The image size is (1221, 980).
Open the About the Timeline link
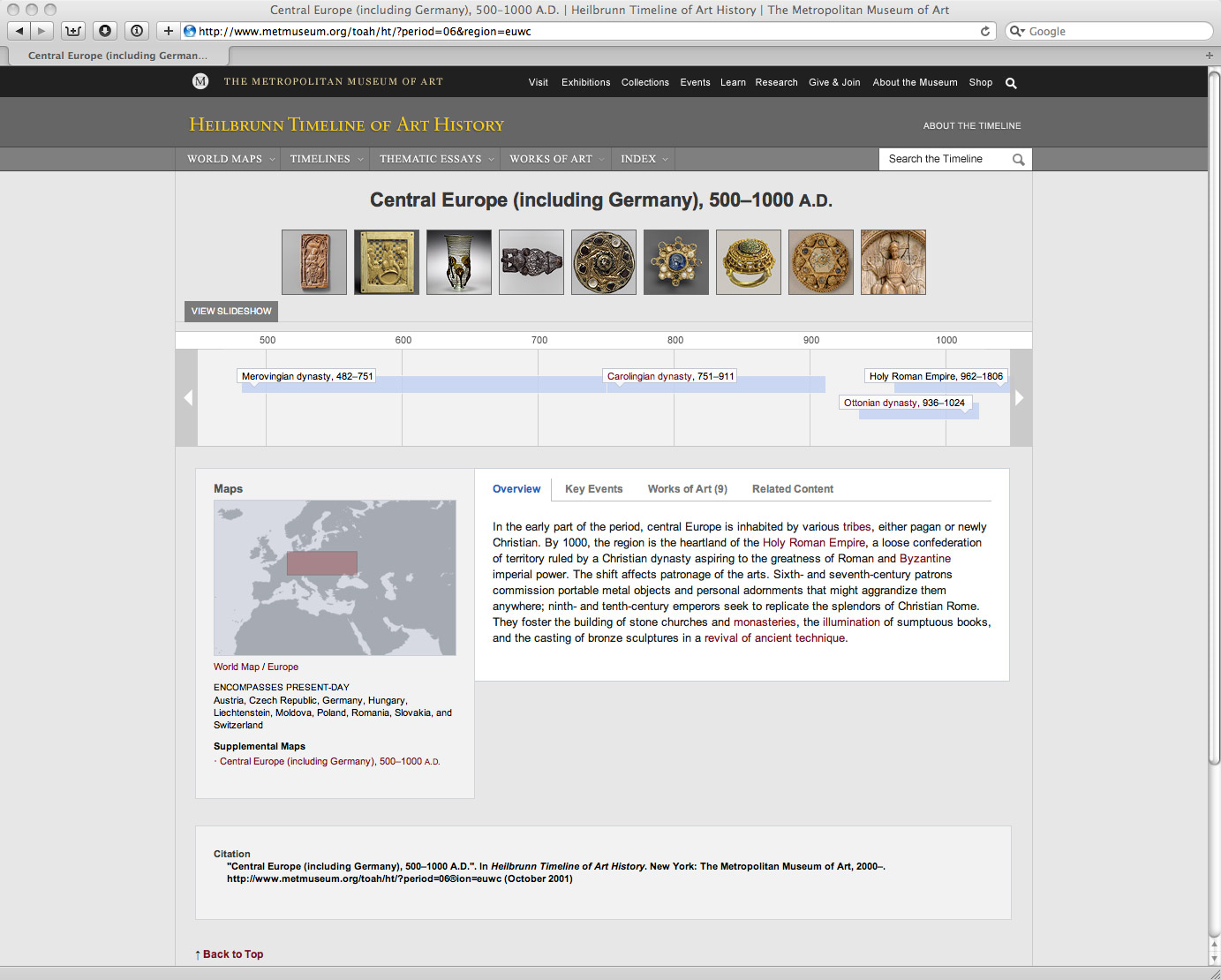point(972,125)
